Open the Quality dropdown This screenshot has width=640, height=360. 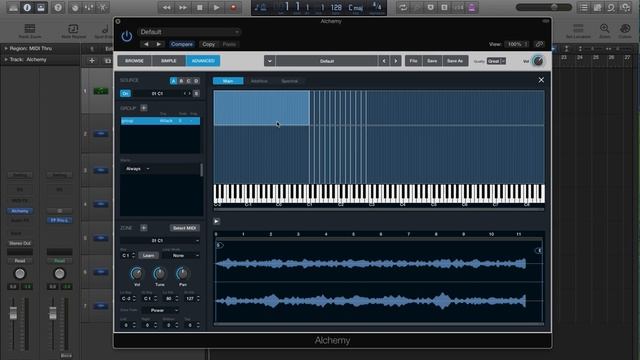(496, 61)
